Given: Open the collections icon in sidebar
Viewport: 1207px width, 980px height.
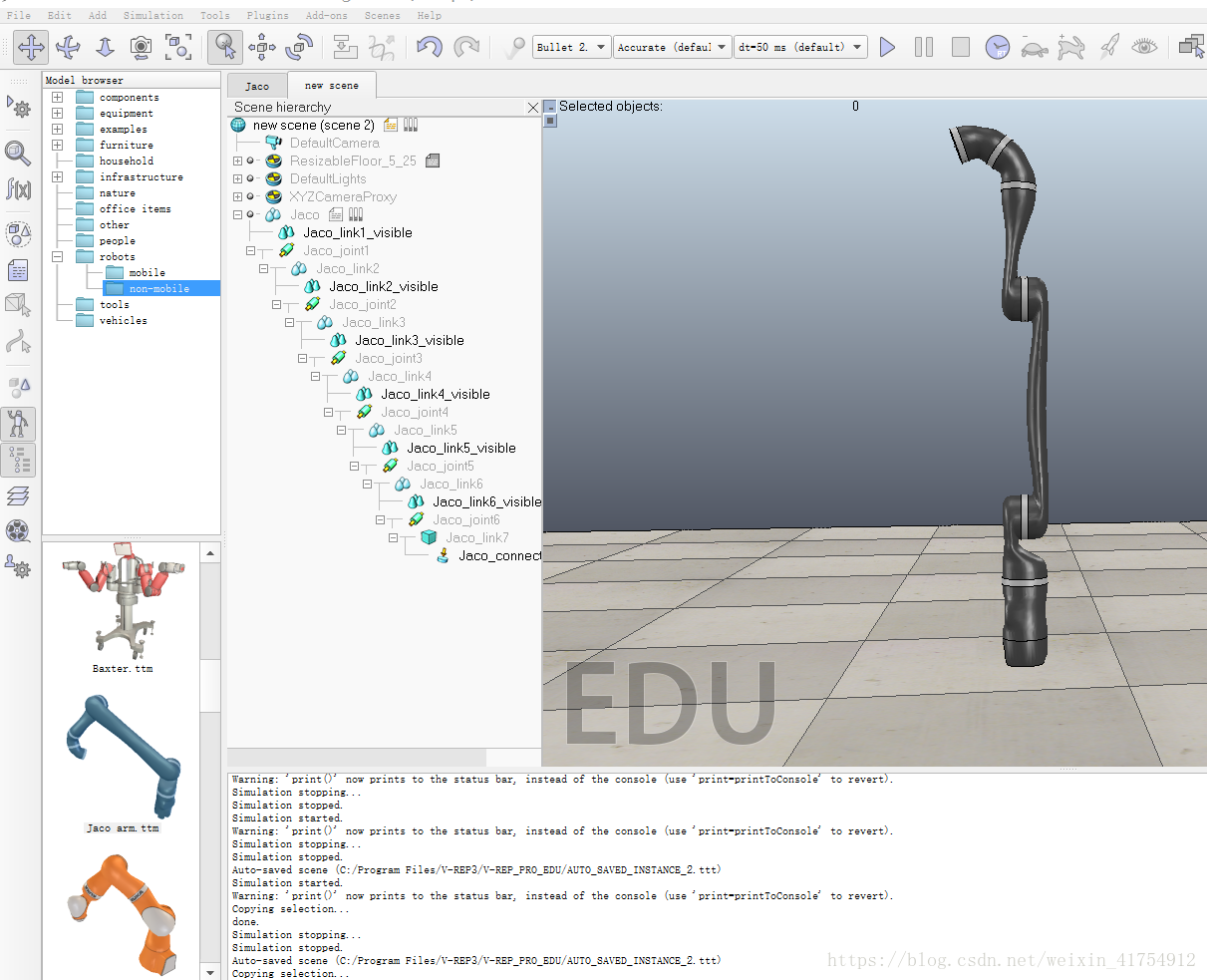Looking at the screenshot, I should coord(18,234).
